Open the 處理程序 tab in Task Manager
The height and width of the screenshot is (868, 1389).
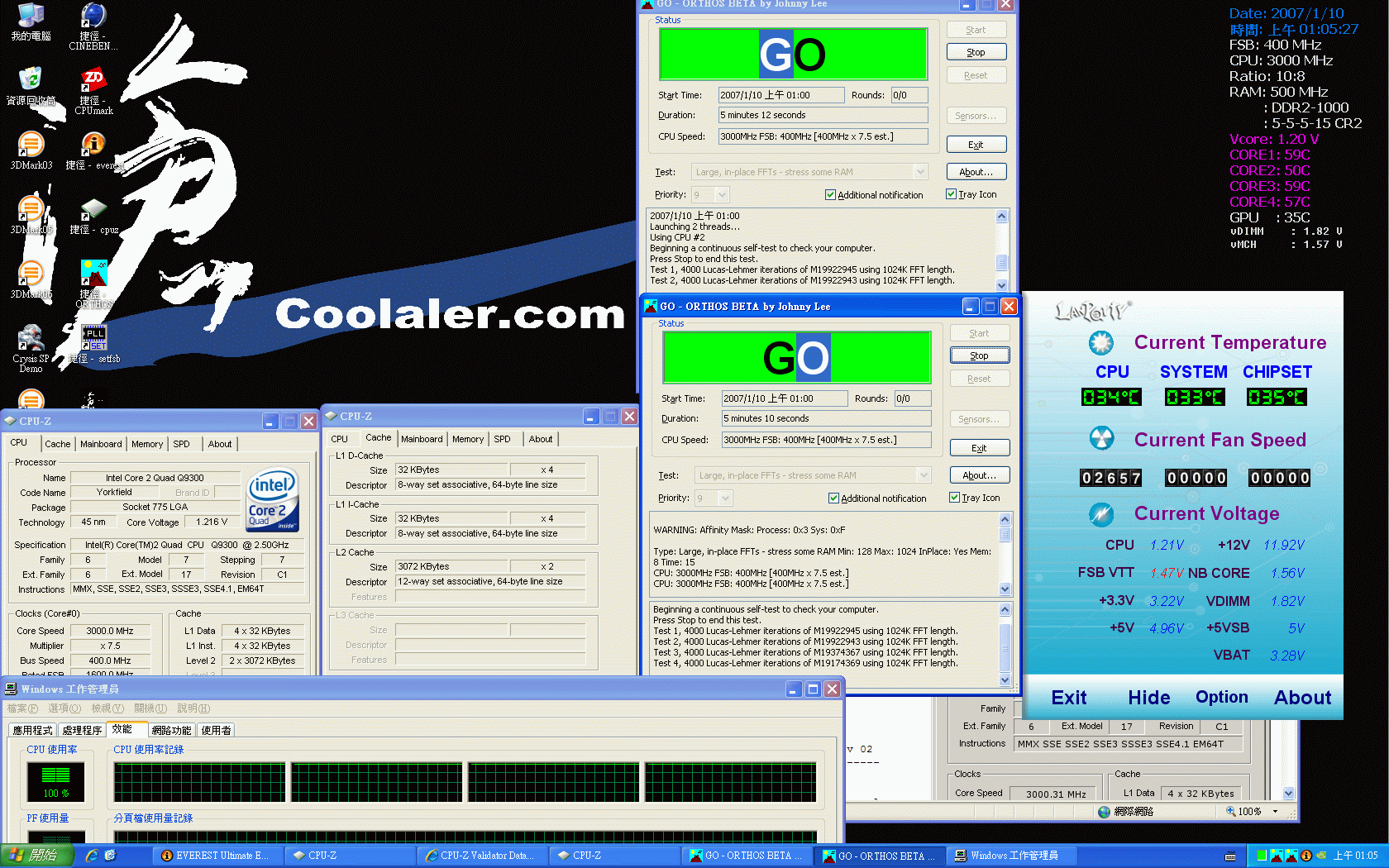point(82,730)
